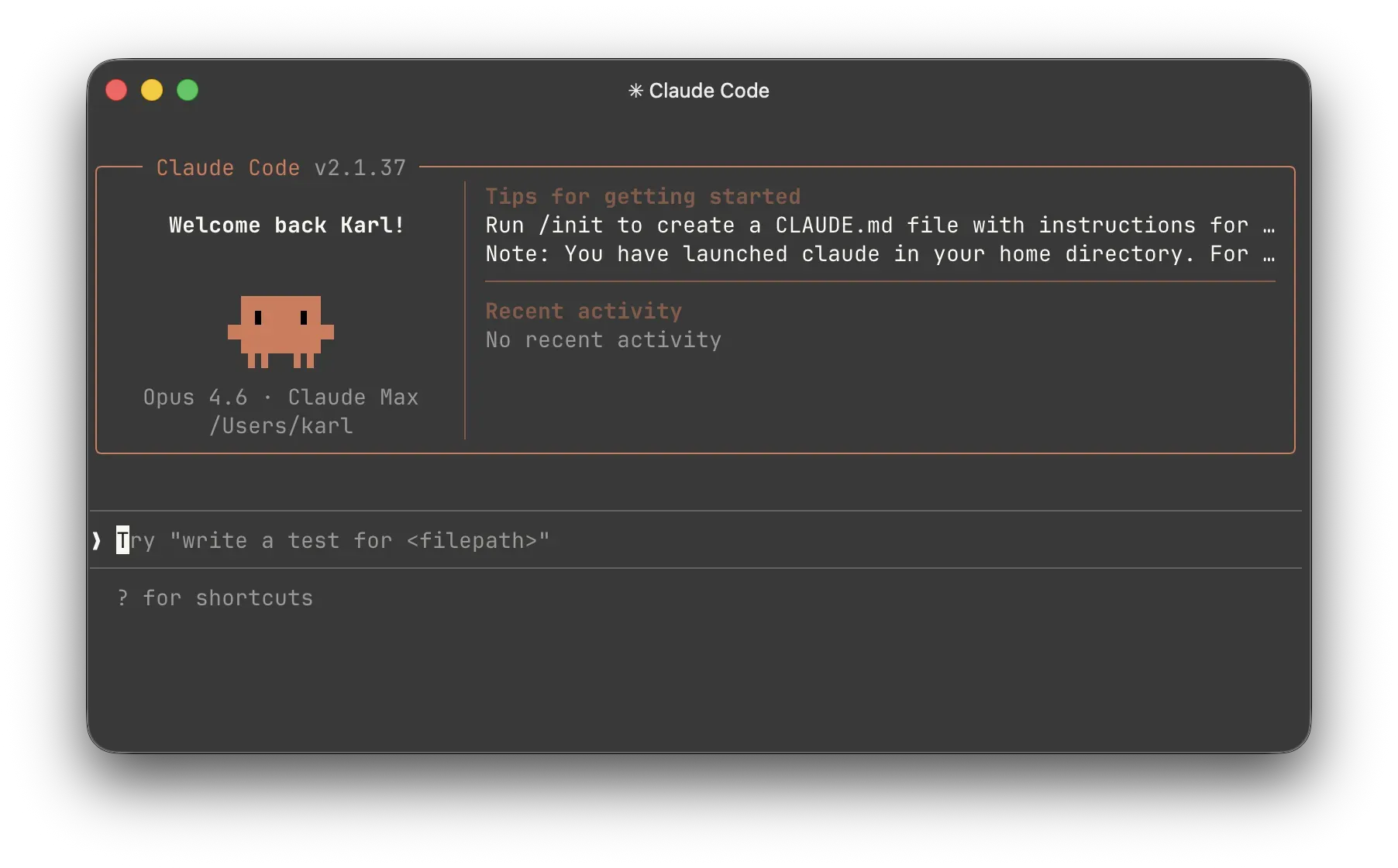The width and height of the screenshot is (1398, 868).
Task: Click the "Opus 4.6" model label
Action: click(195, 398)
